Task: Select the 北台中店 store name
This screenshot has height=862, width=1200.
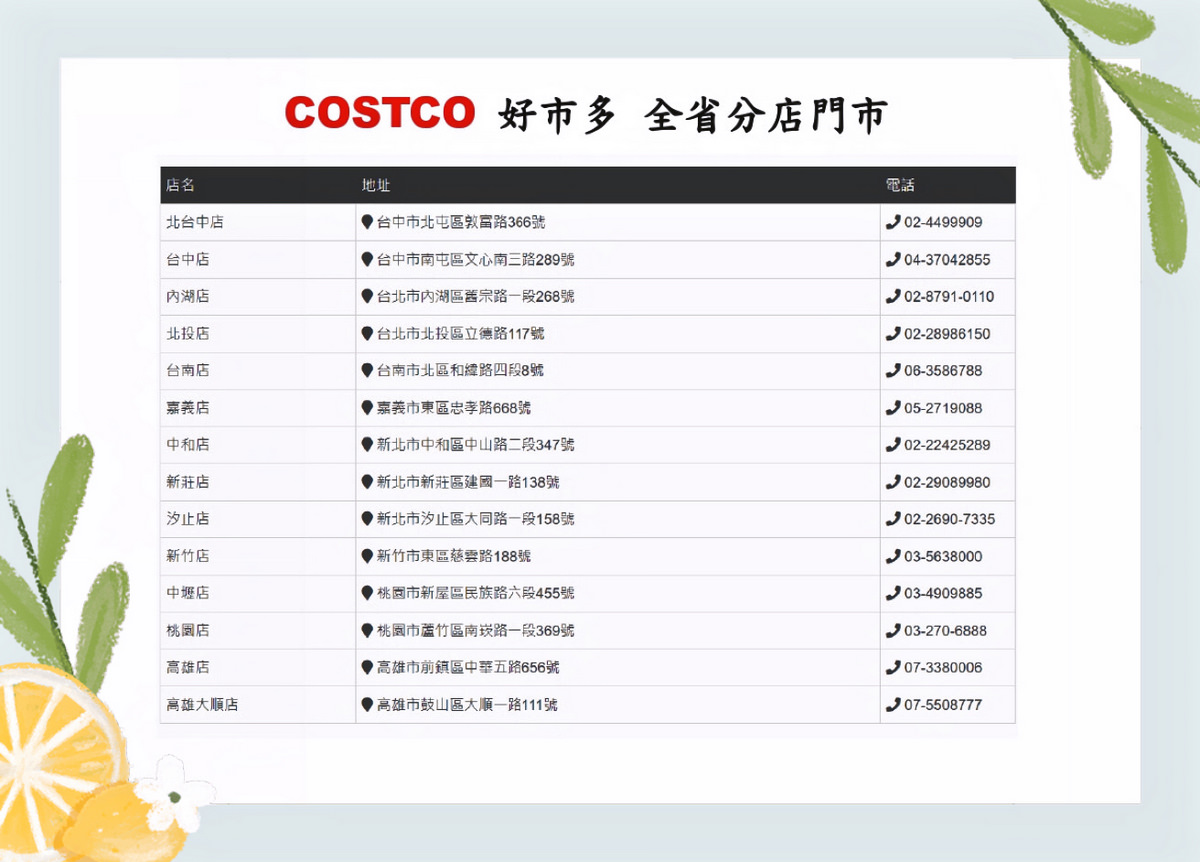Action: coord(195,222)
